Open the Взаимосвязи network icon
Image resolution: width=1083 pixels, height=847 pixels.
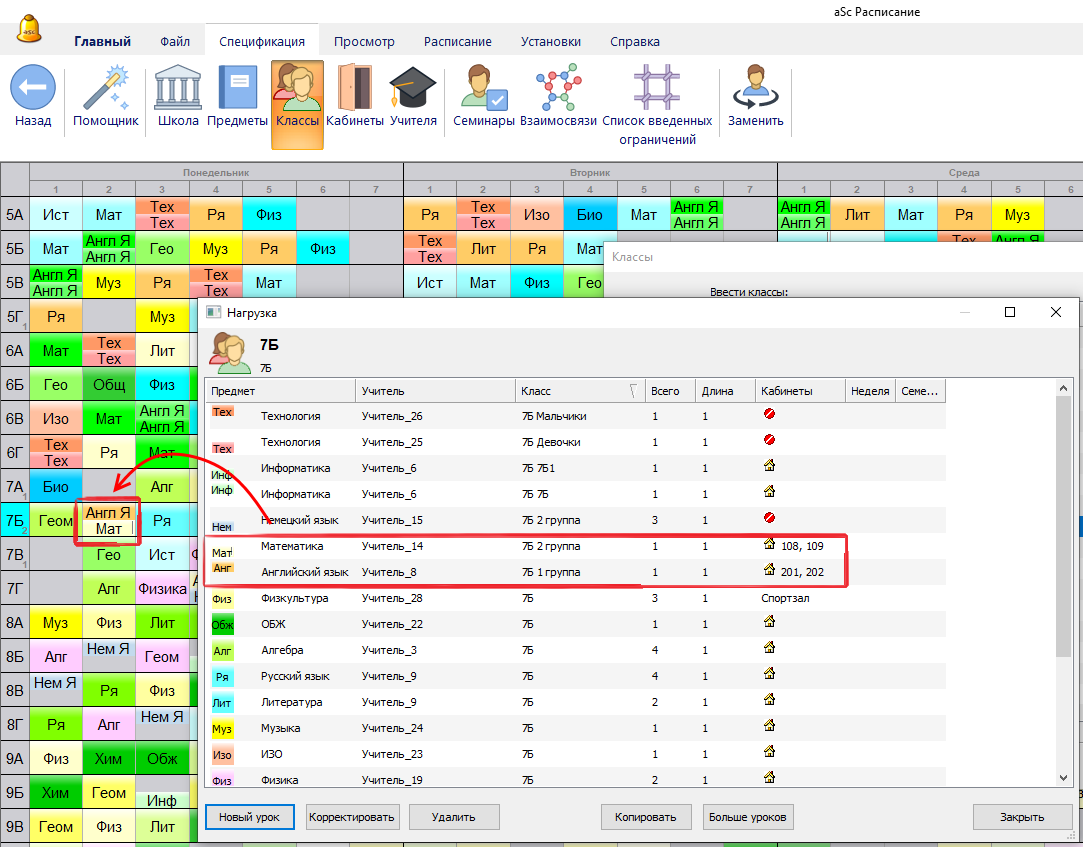pyautogui.click(x=558, y=88)
